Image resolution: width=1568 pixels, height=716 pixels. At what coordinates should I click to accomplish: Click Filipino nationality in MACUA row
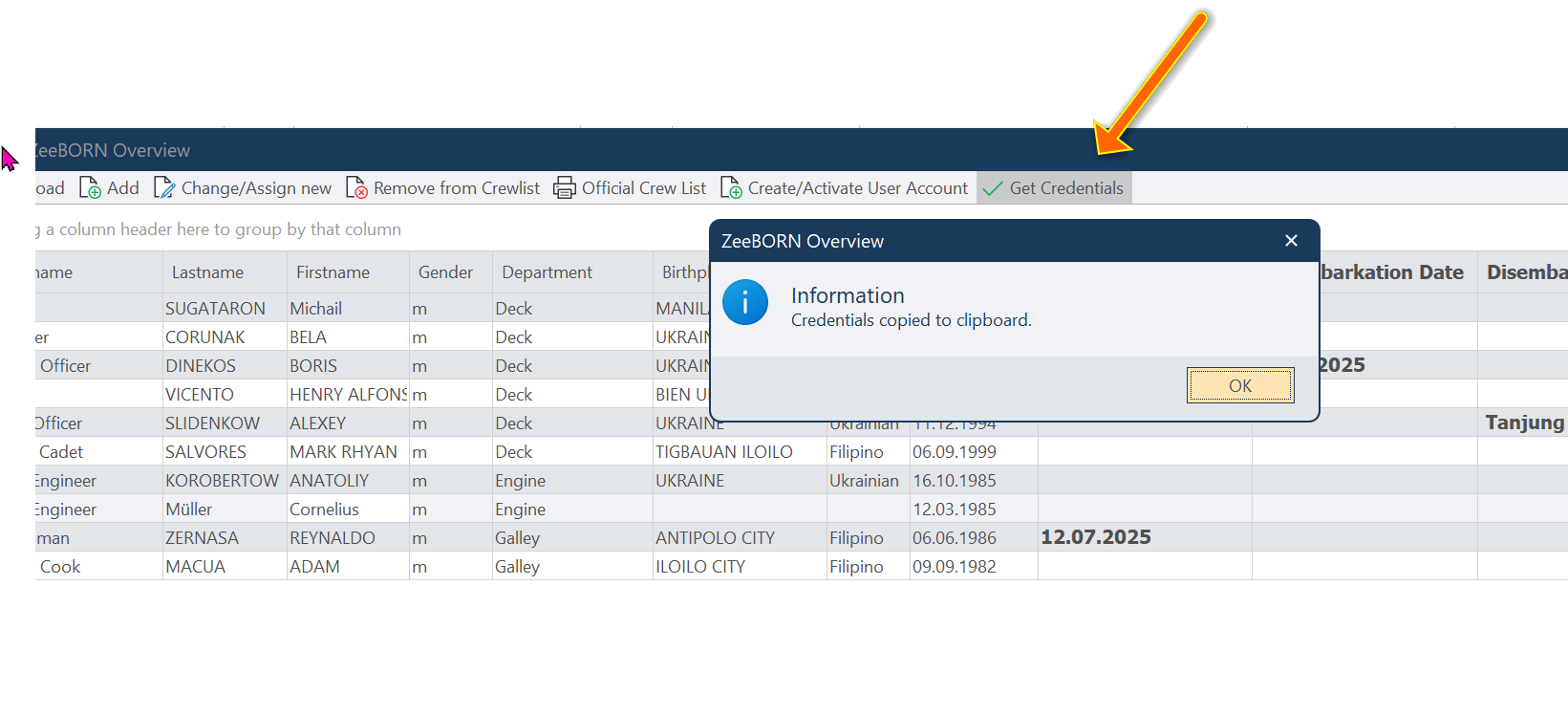point(868,567)
